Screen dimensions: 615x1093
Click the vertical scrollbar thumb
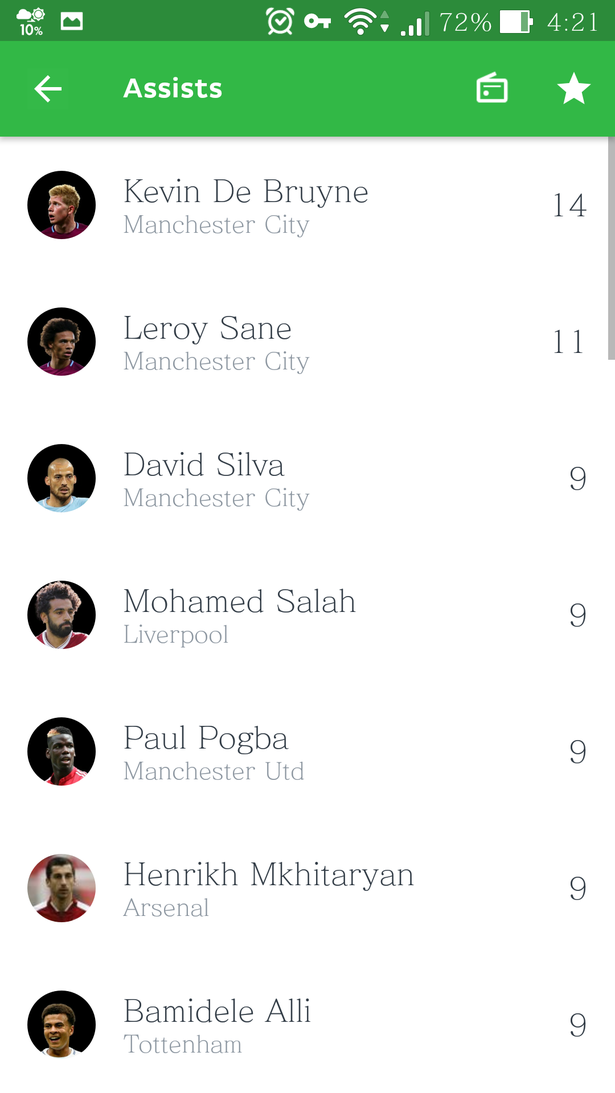pos(612,248)
